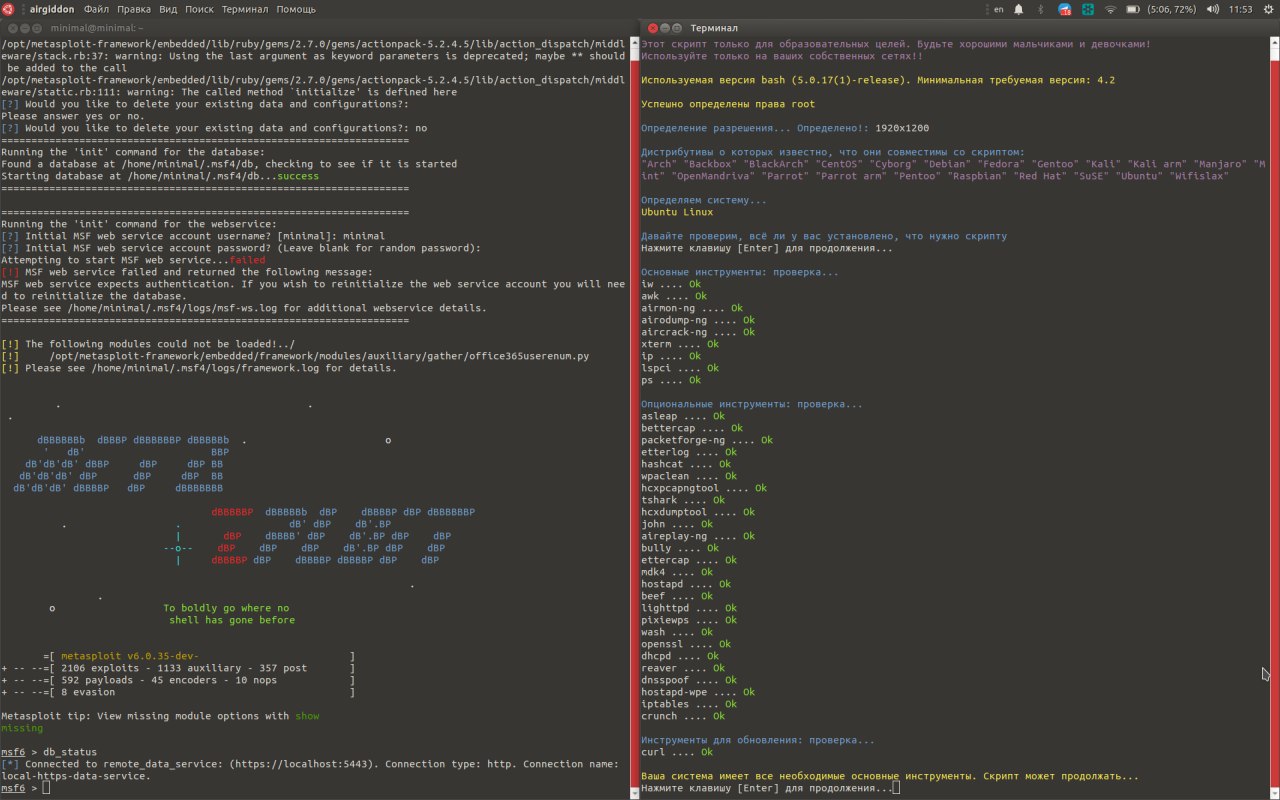The image size is (1280, 800).
Task: Open the Вид menu
Action: (168, 9)
